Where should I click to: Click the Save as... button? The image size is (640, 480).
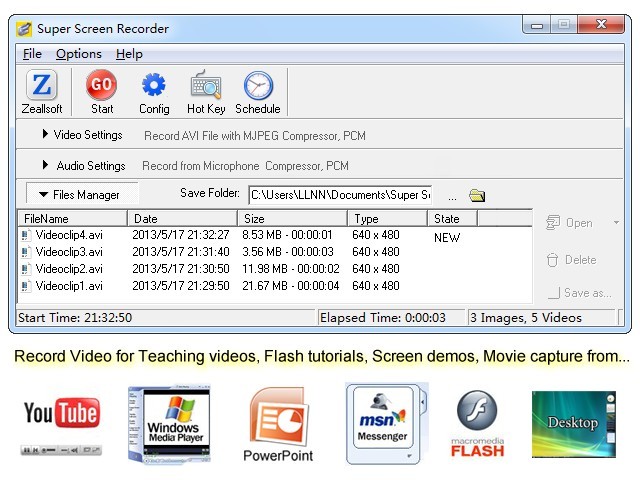click(580, 293)
